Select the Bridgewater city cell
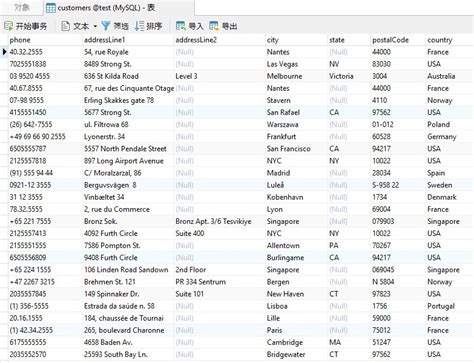This screenshot has height=363, width=474. (296, 354)
